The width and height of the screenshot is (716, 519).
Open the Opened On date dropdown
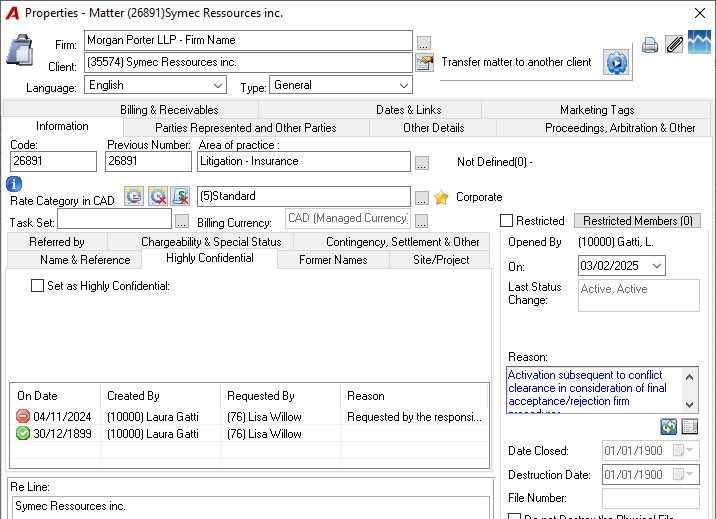click(x=657, y=266)
